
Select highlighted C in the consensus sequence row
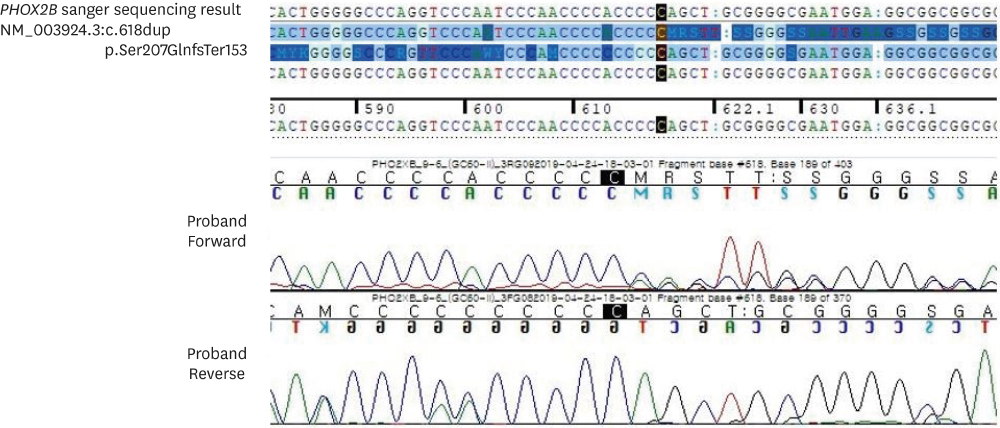pyautogui.click(x=662, y=125)
